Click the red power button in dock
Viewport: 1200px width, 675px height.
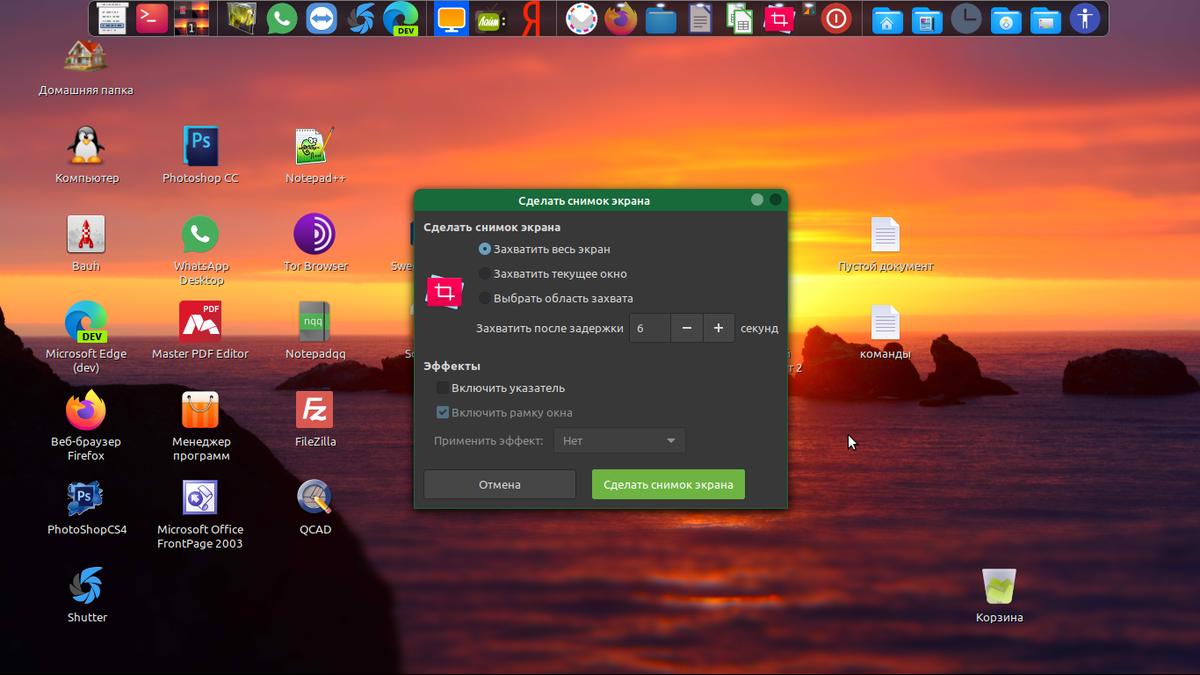click(x=836, y=18)
